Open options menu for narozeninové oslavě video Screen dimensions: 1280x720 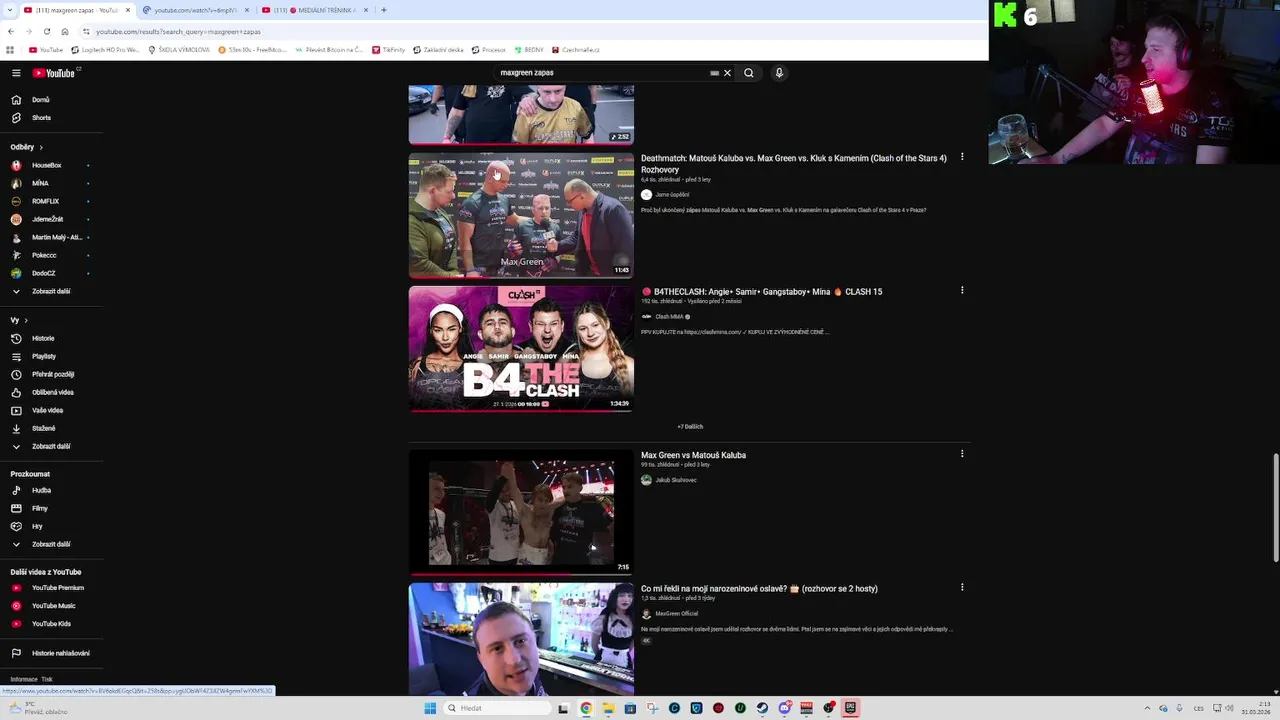point(962,587)
